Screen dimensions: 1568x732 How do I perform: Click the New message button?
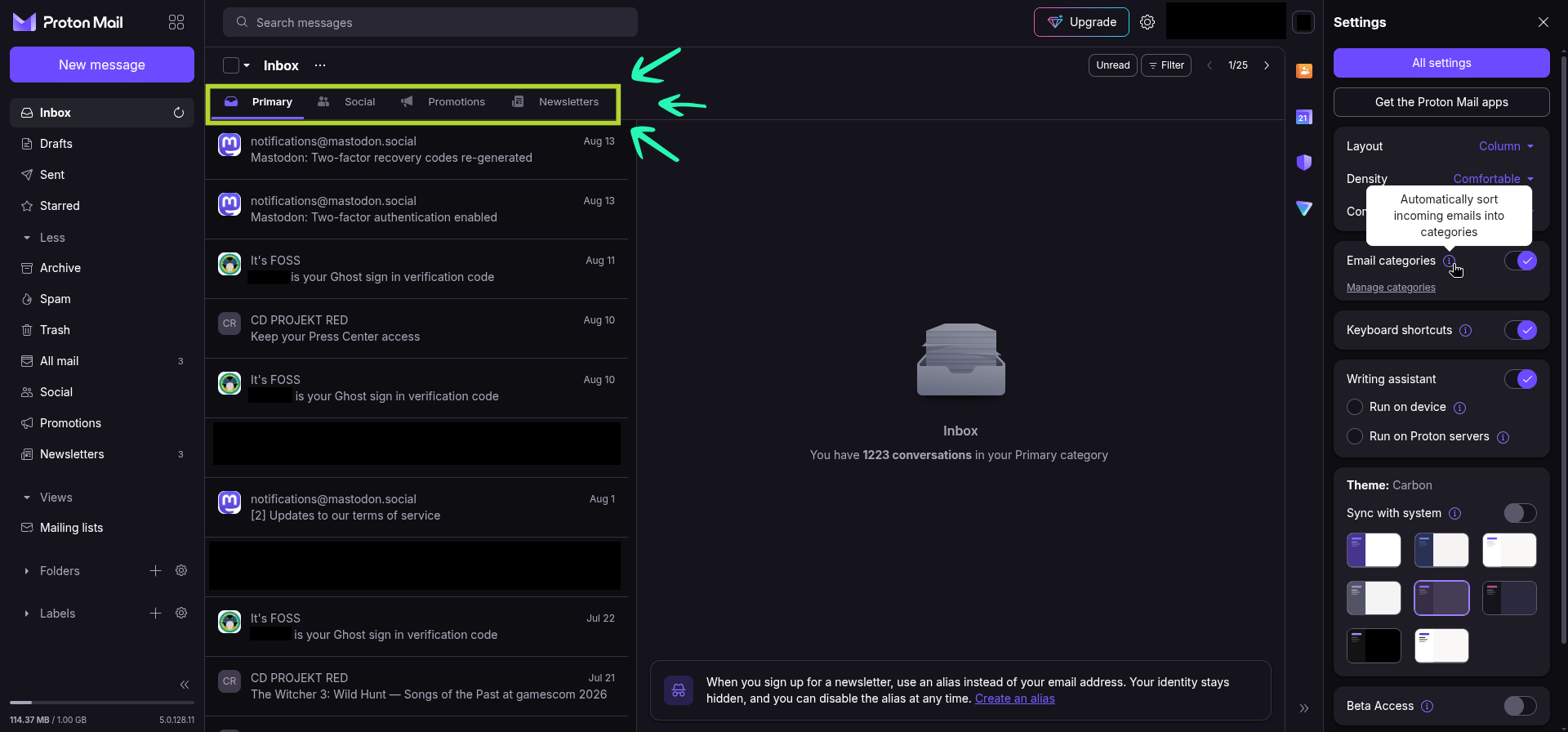102,65
